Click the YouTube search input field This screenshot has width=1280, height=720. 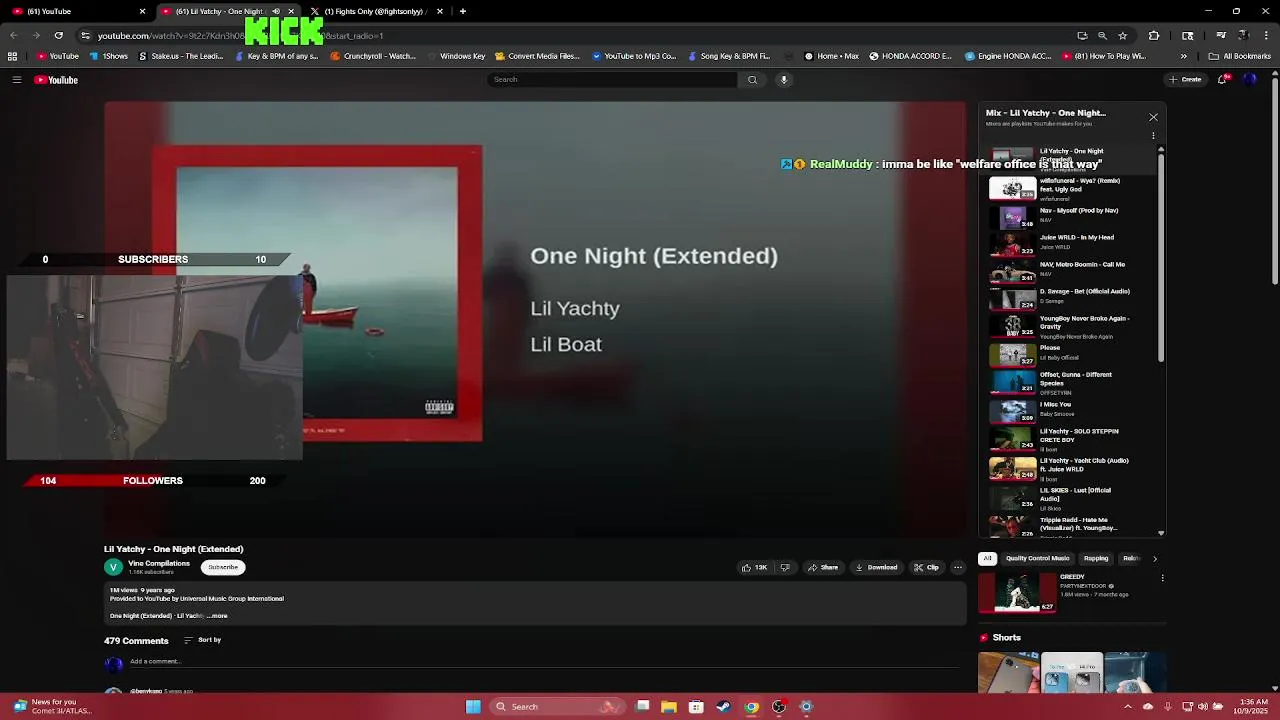612,79
